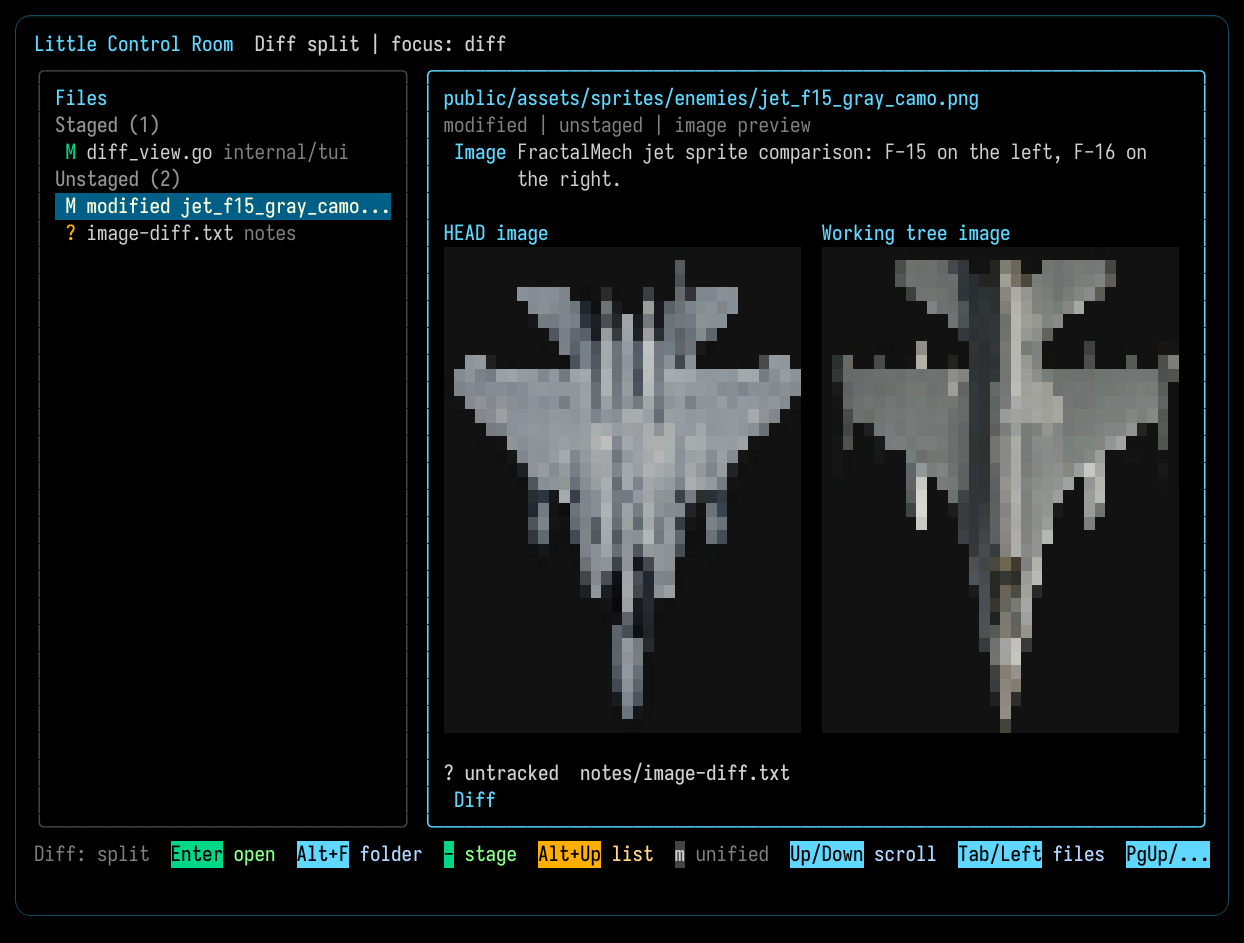This screenshot has width=1244, height=943.
Task: Click the 'HEAD image' label
Action: tap(496, 233)
